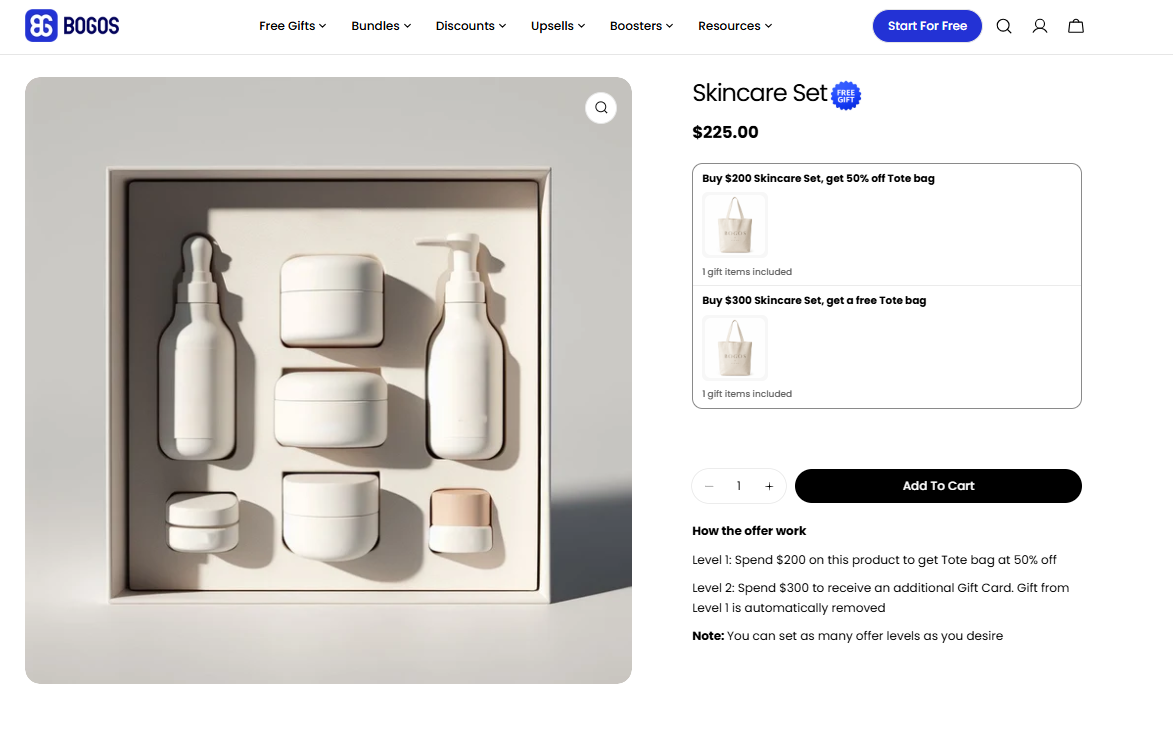This screenshot has height=746, width=1173.
Task: Increase quantity with plus button
Action: (769, 486)
